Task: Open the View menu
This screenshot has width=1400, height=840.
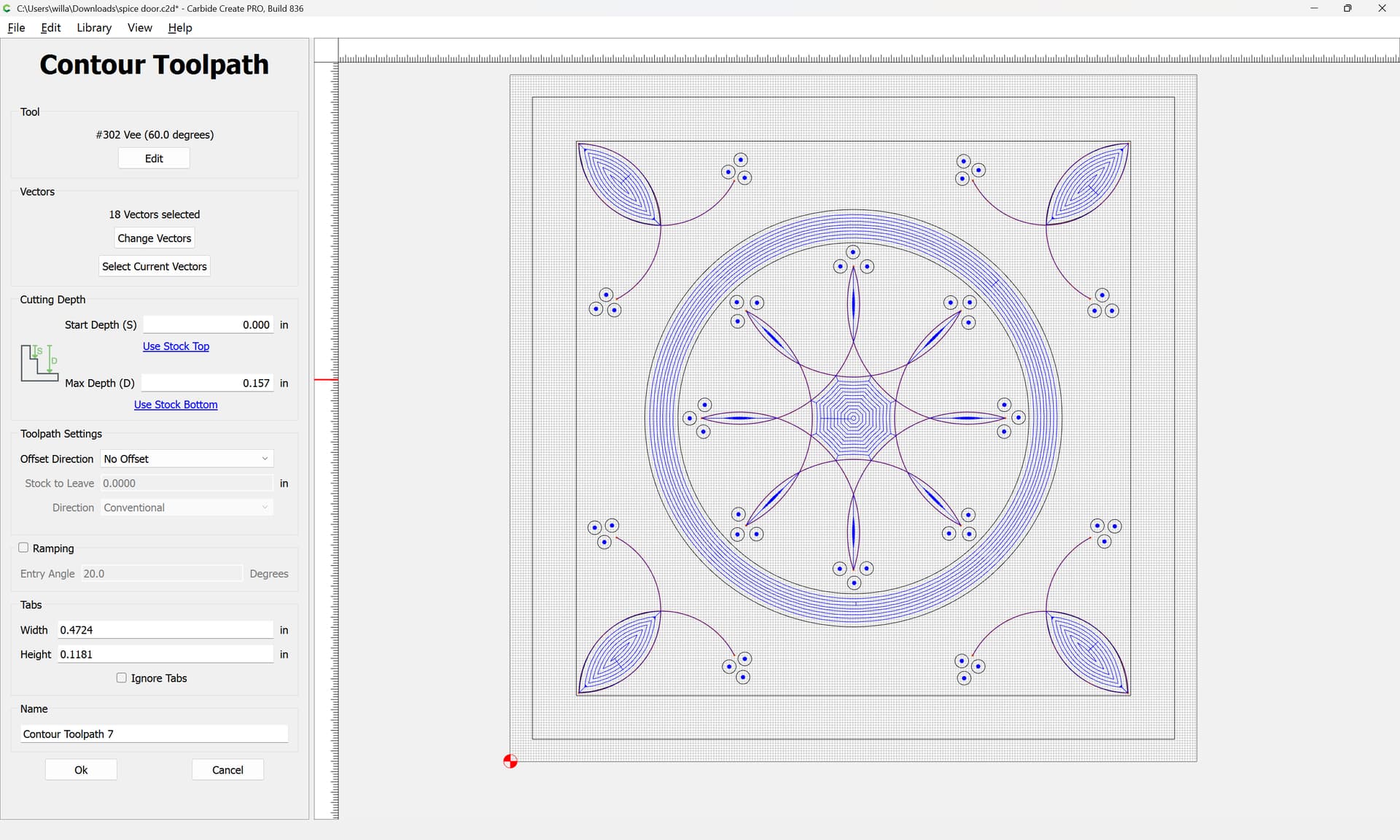Action: pos(139,28)
